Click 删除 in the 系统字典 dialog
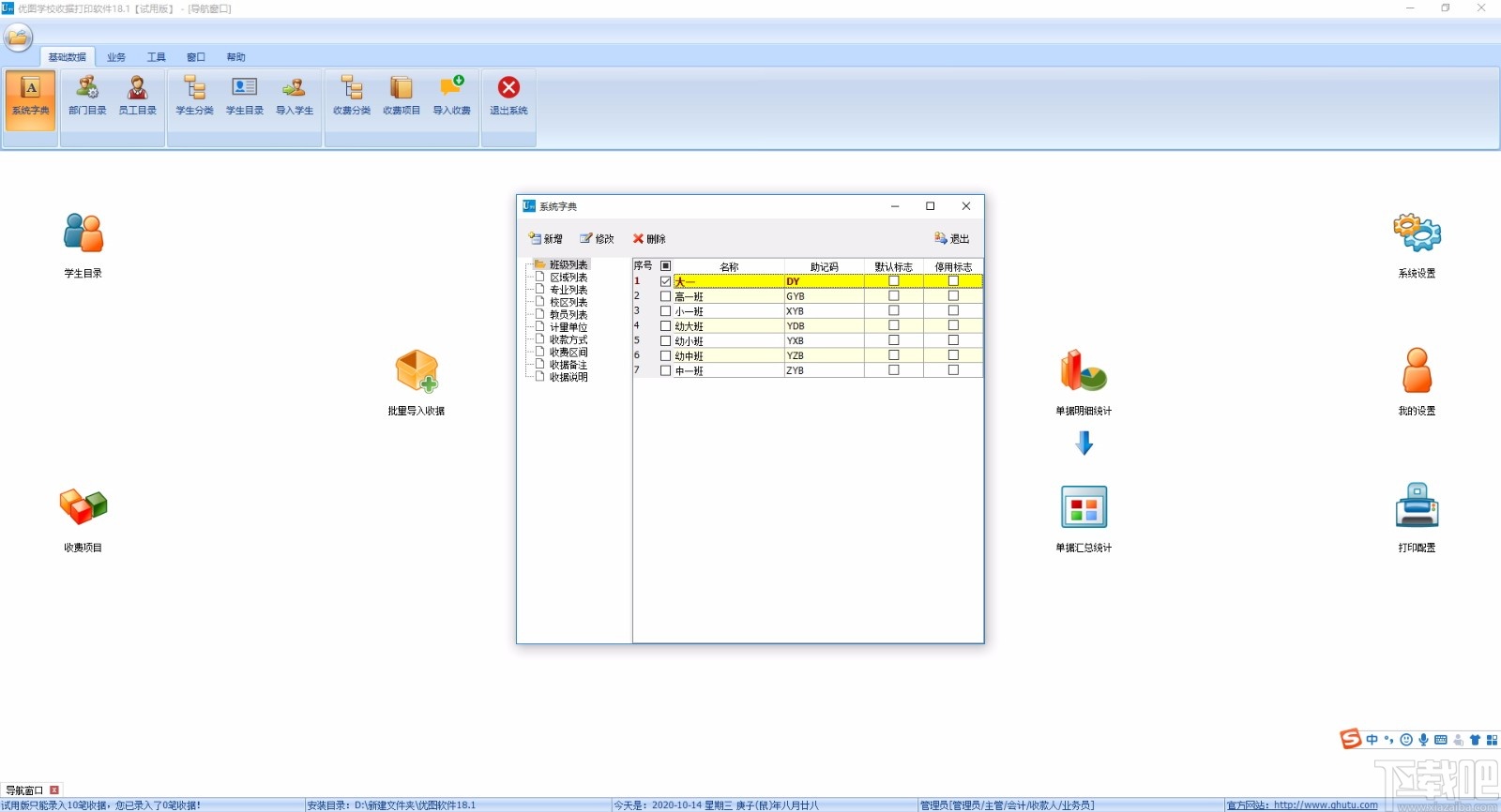 click(649, 239)
